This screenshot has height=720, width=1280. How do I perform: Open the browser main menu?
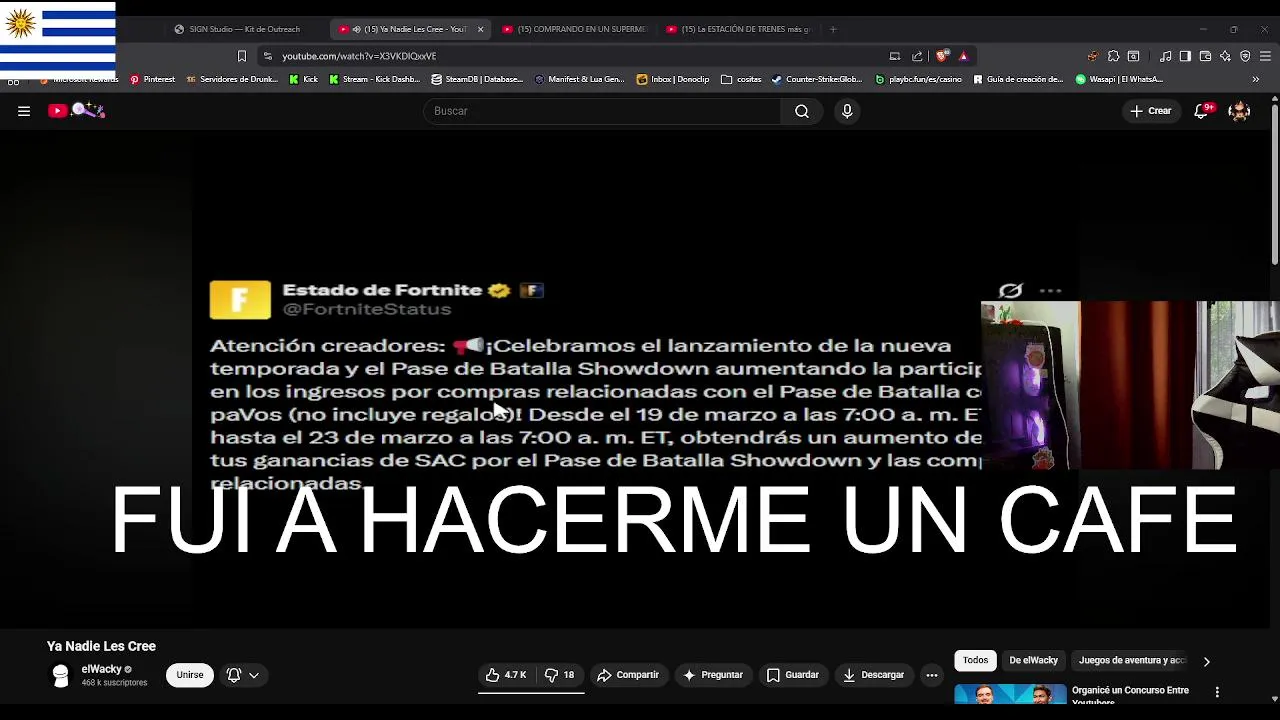pos(1265,56)
